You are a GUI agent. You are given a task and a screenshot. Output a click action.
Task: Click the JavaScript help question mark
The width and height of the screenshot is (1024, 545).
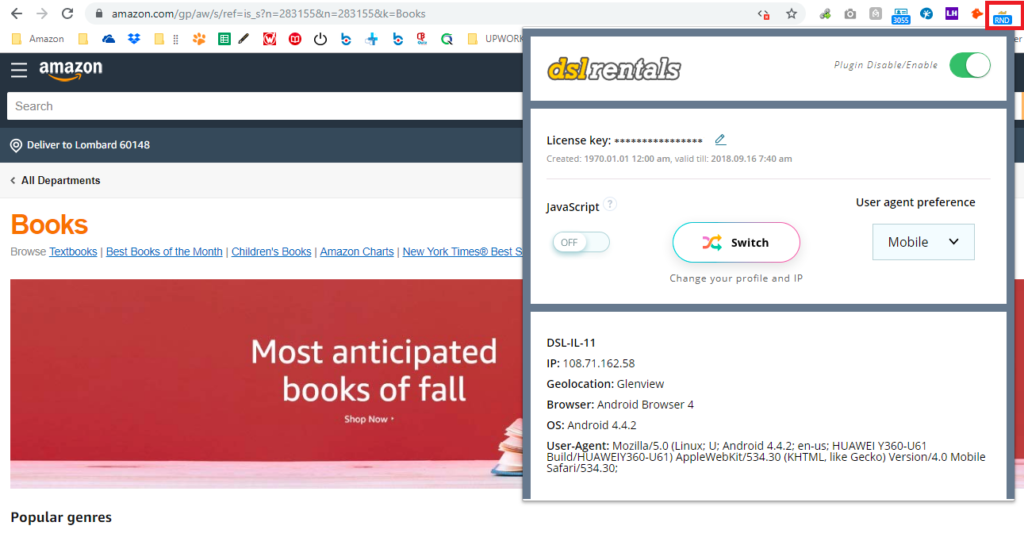coord(610,204)
